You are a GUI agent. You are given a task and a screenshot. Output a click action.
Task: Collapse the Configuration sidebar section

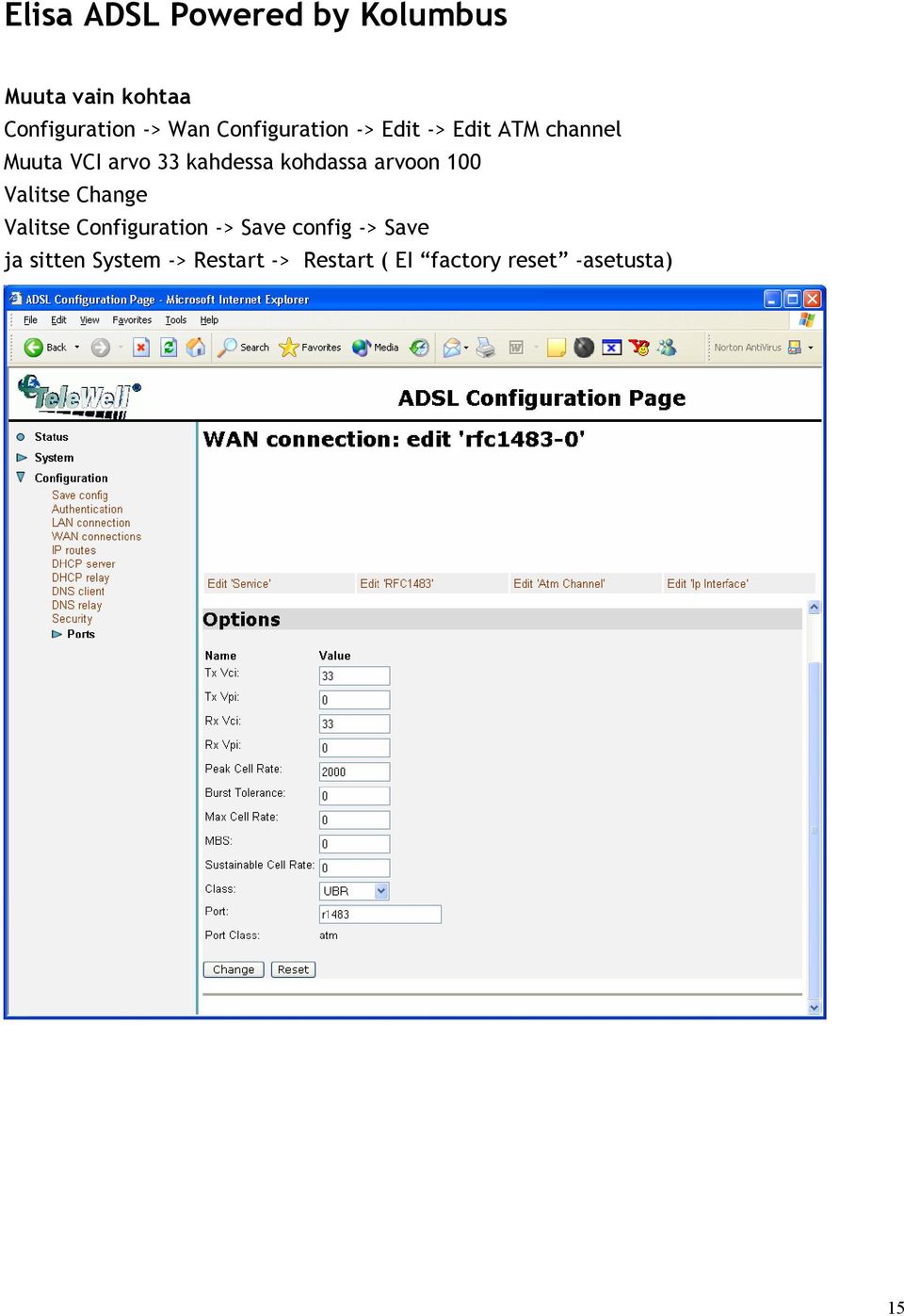(21, 478)
